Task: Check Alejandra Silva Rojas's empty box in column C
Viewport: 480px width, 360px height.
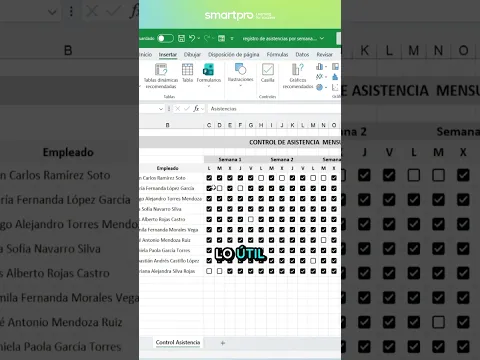Action: pyautogui.click(x=209, y=271)
